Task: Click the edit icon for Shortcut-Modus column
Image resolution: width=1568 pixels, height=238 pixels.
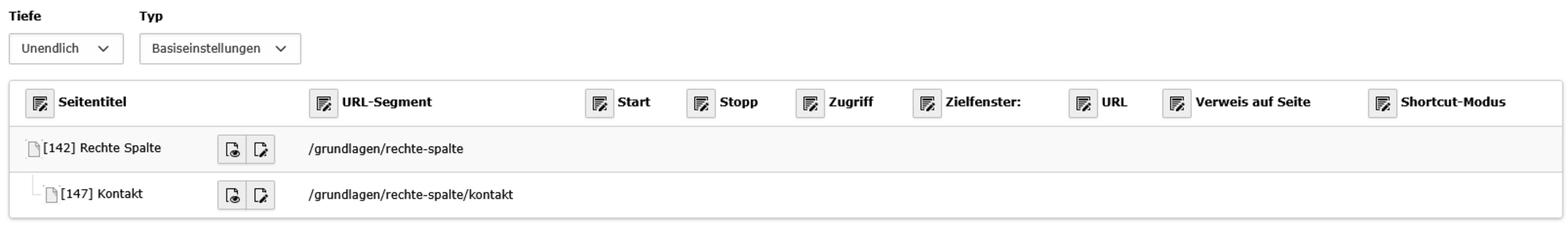Action: coord(1383,103)
